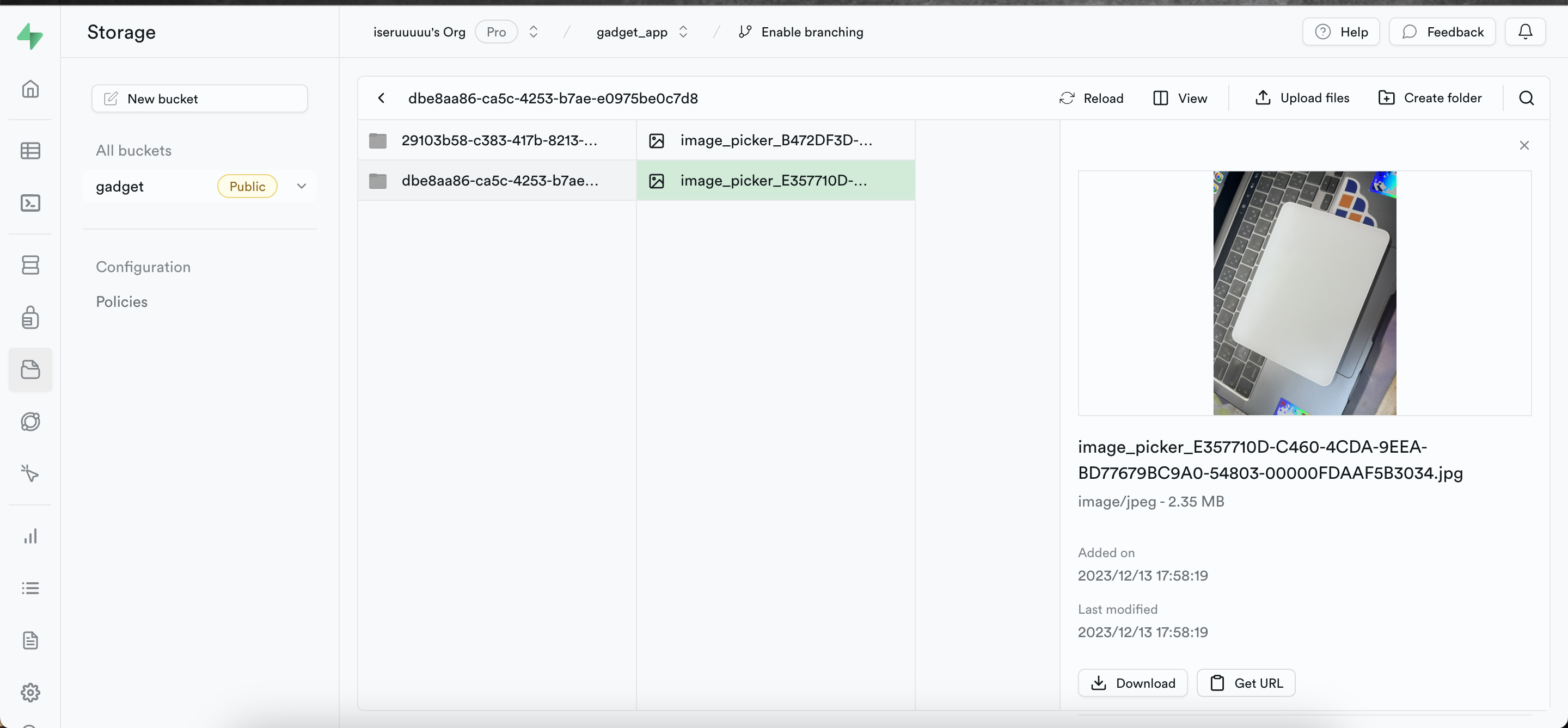Open the SQL Editor sidebar icon
Screen dimensions: 1568x728
tap(30, 202)
